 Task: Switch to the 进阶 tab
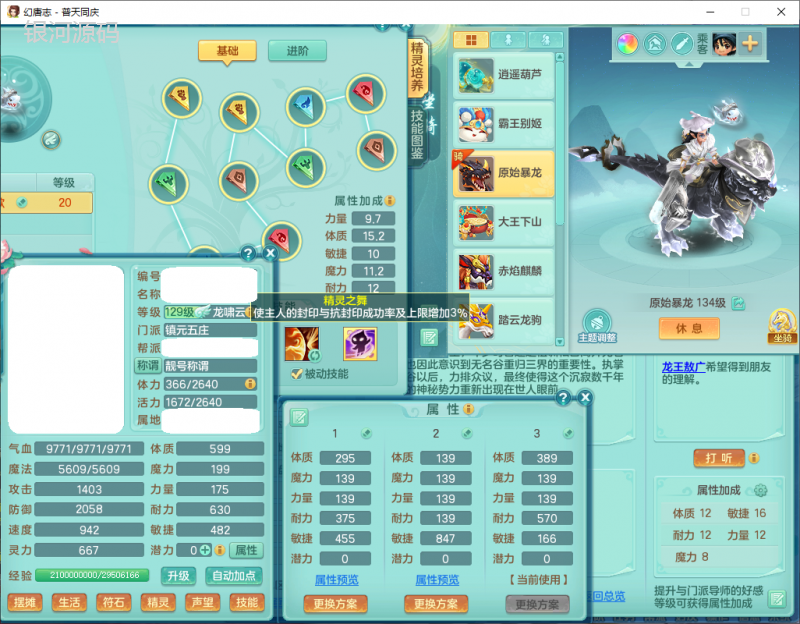click(298, 51)
